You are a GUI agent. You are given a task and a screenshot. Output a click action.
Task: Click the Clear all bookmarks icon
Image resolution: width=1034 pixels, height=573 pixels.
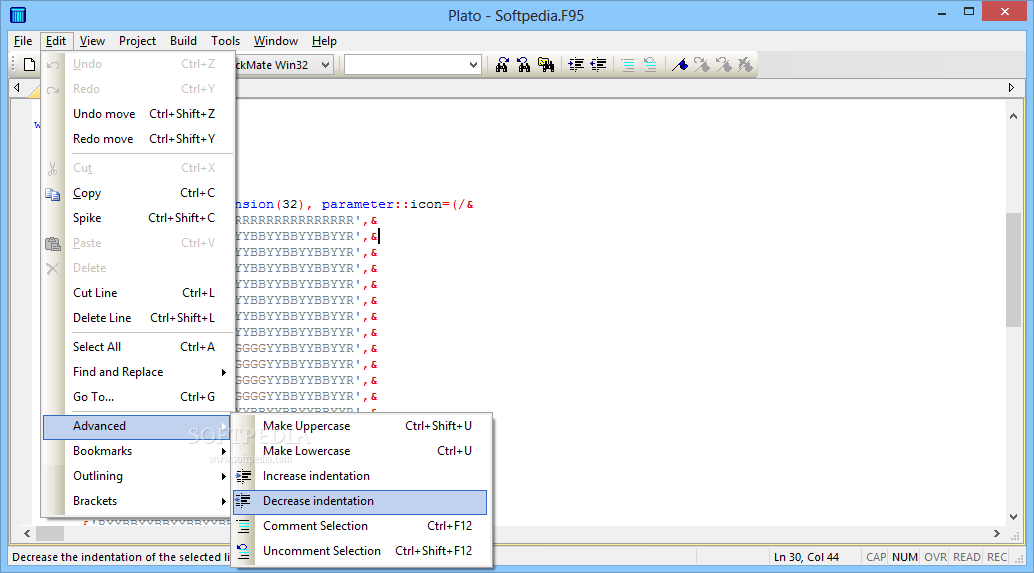click(745, 65)
